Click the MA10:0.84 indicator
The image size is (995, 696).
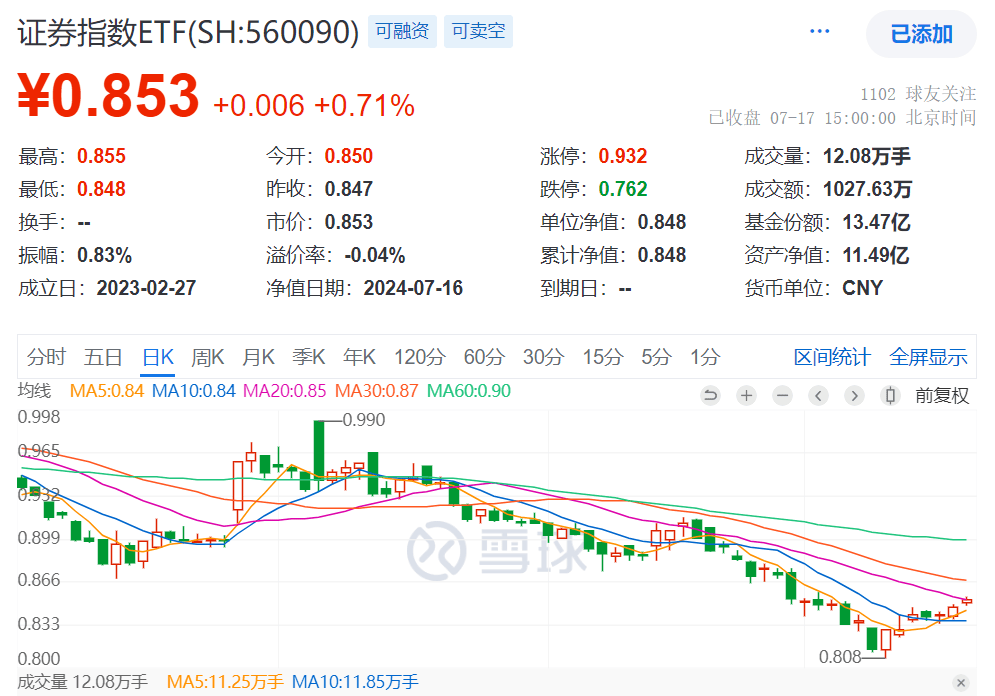pos(194,391)
